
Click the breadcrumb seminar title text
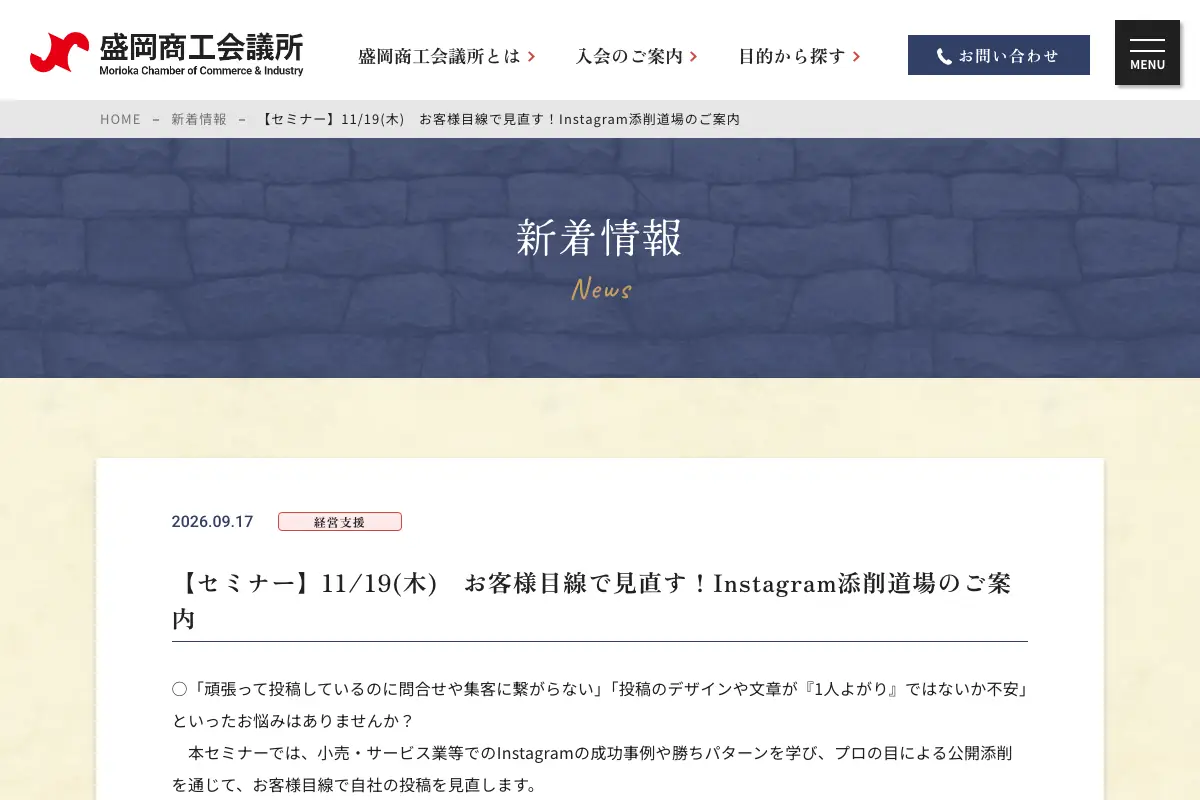(x=498, y=119)
